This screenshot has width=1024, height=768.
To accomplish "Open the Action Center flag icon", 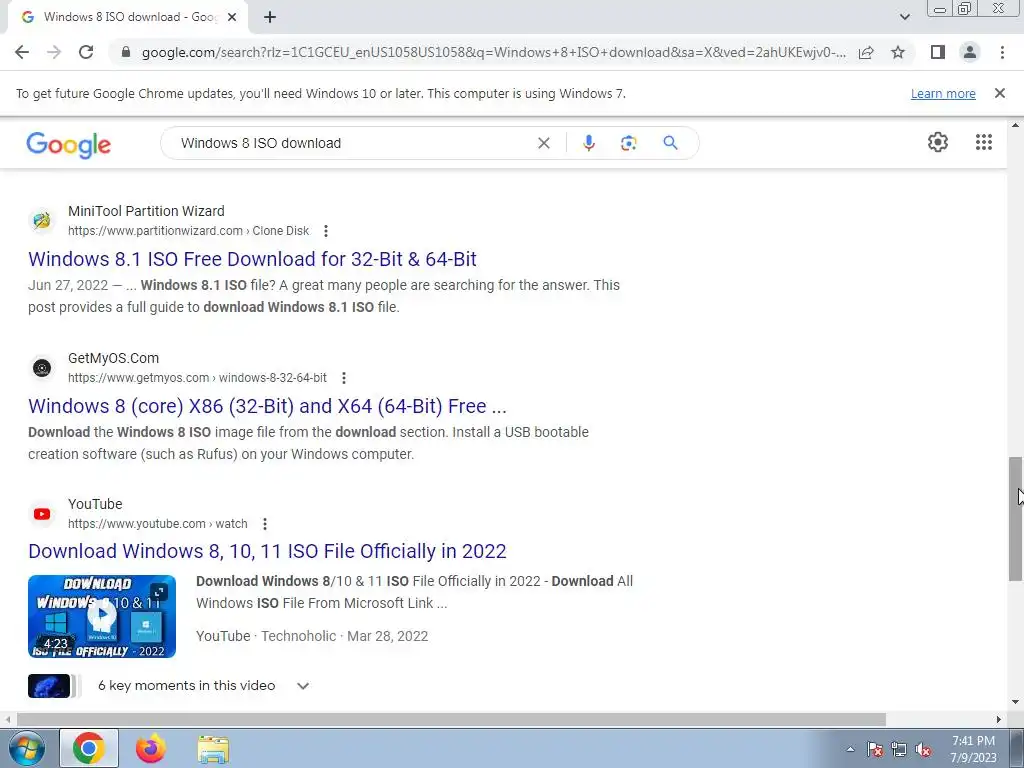I will [x=874, y=749].
